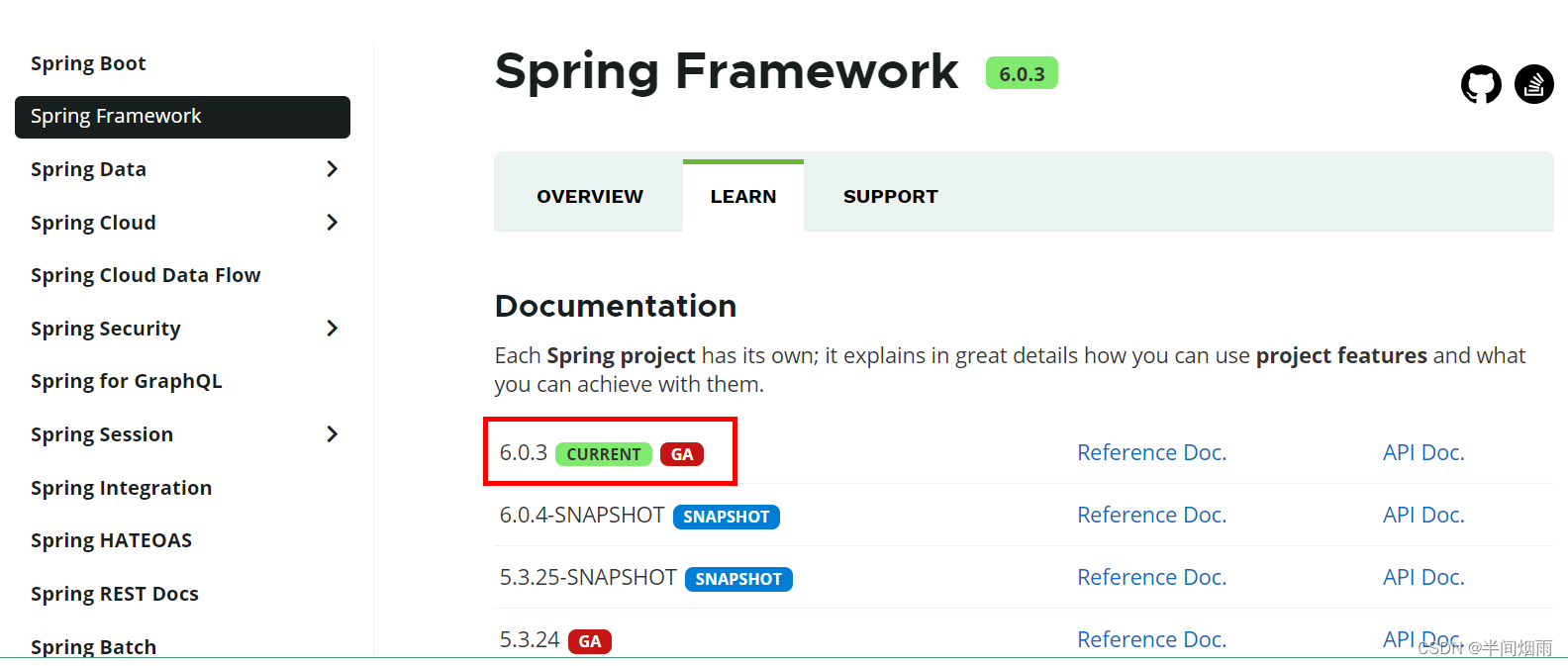The height and width of the screenshot is (666, 1568).
Task: Expand the Spring Security submenu chevron
Action: pos(333,329)
